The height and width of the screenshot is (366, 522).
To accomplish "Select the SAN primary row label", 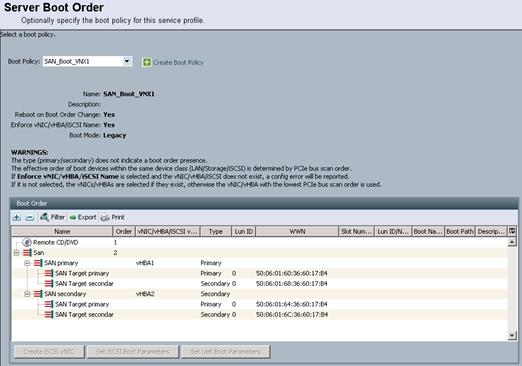I will (x=61, y=263).
